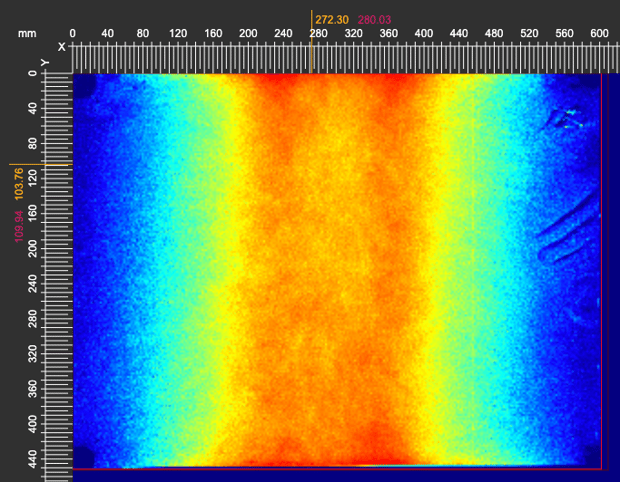Click the 400 mark on horizontal ruler
Screen dimensions: 620x482
(x=423, y=33)
